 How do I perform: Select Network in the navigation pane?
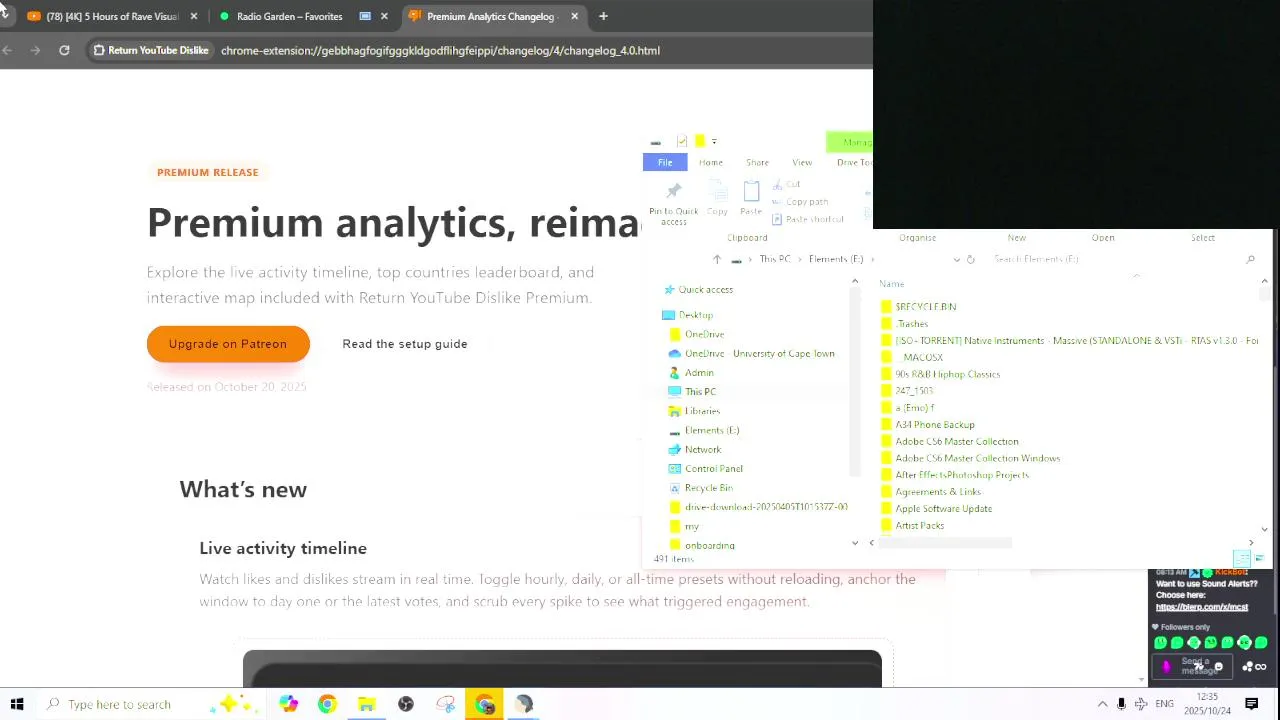[695, 449]
